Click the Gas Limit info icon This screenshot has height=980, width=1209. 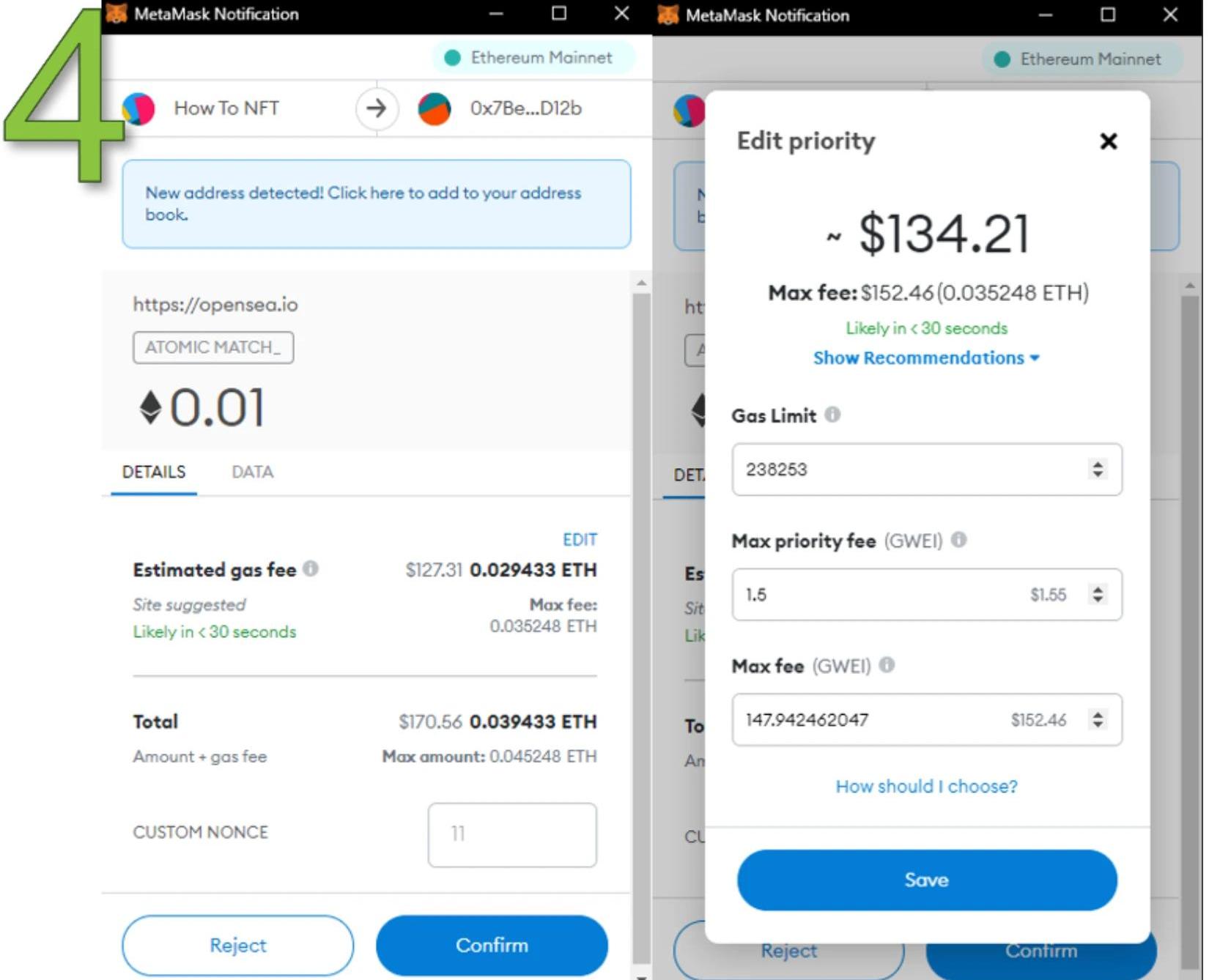(832, 415)
